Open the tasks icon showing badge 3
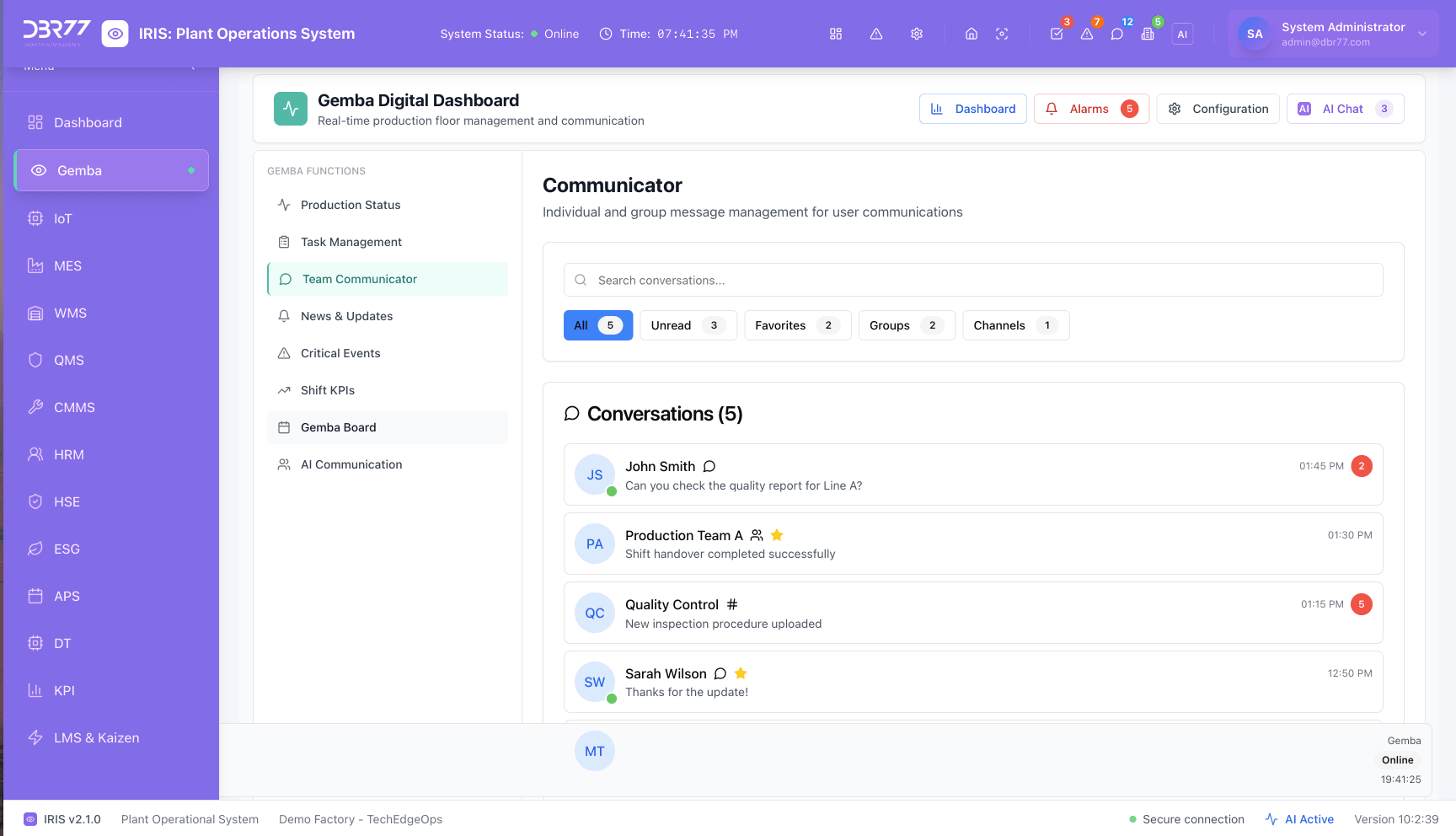The height and width of the screenshot is (836, 1456). pos(1057,34)
